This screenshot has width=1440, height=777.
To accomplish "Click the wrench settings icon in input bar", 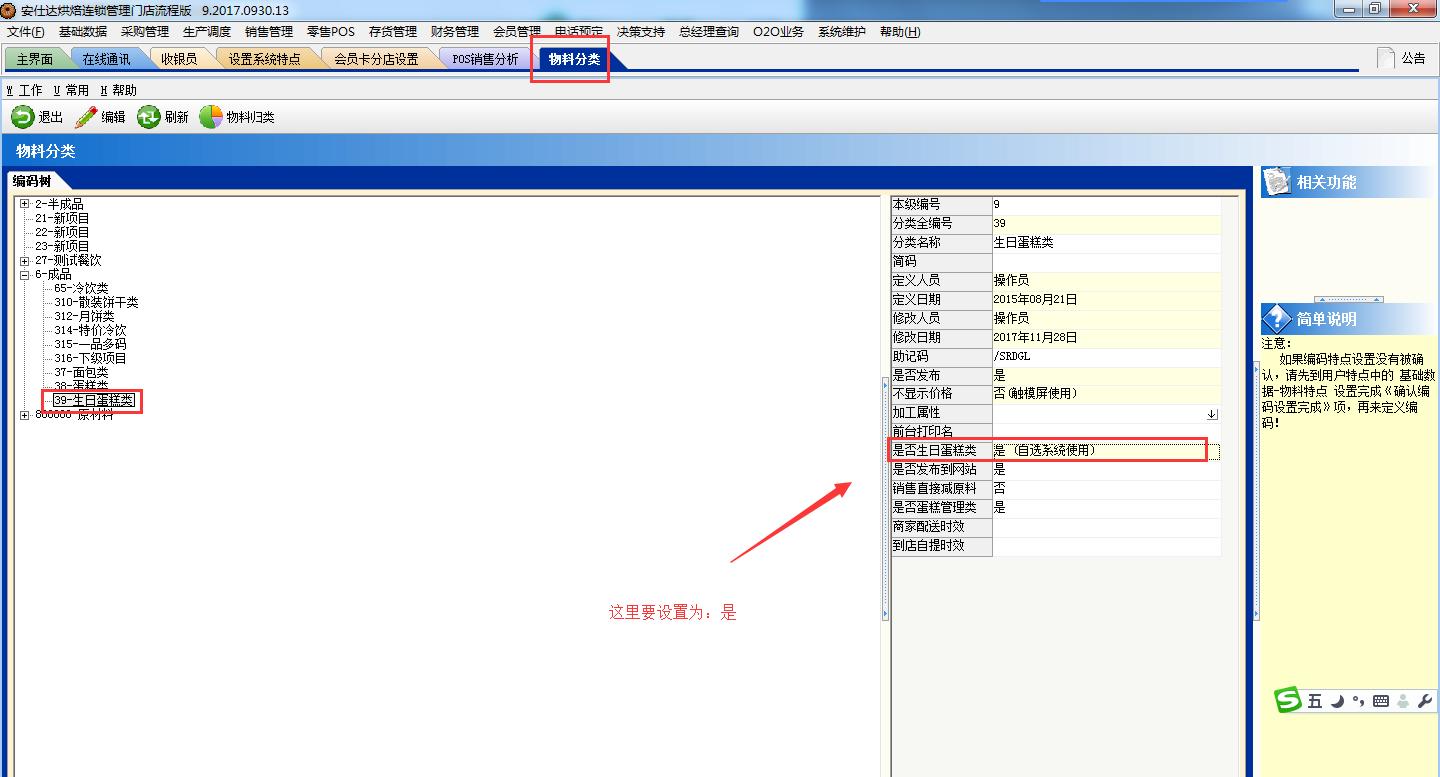I will 1425,701.
